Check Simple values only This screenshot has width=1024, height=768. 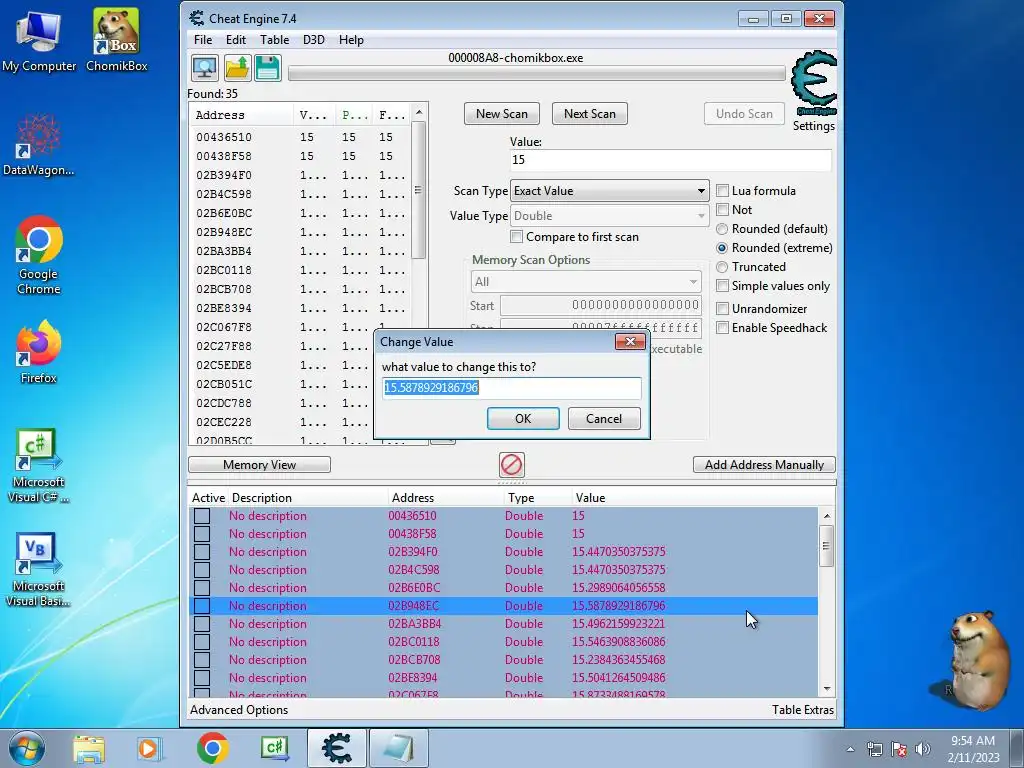coord(722,286)
